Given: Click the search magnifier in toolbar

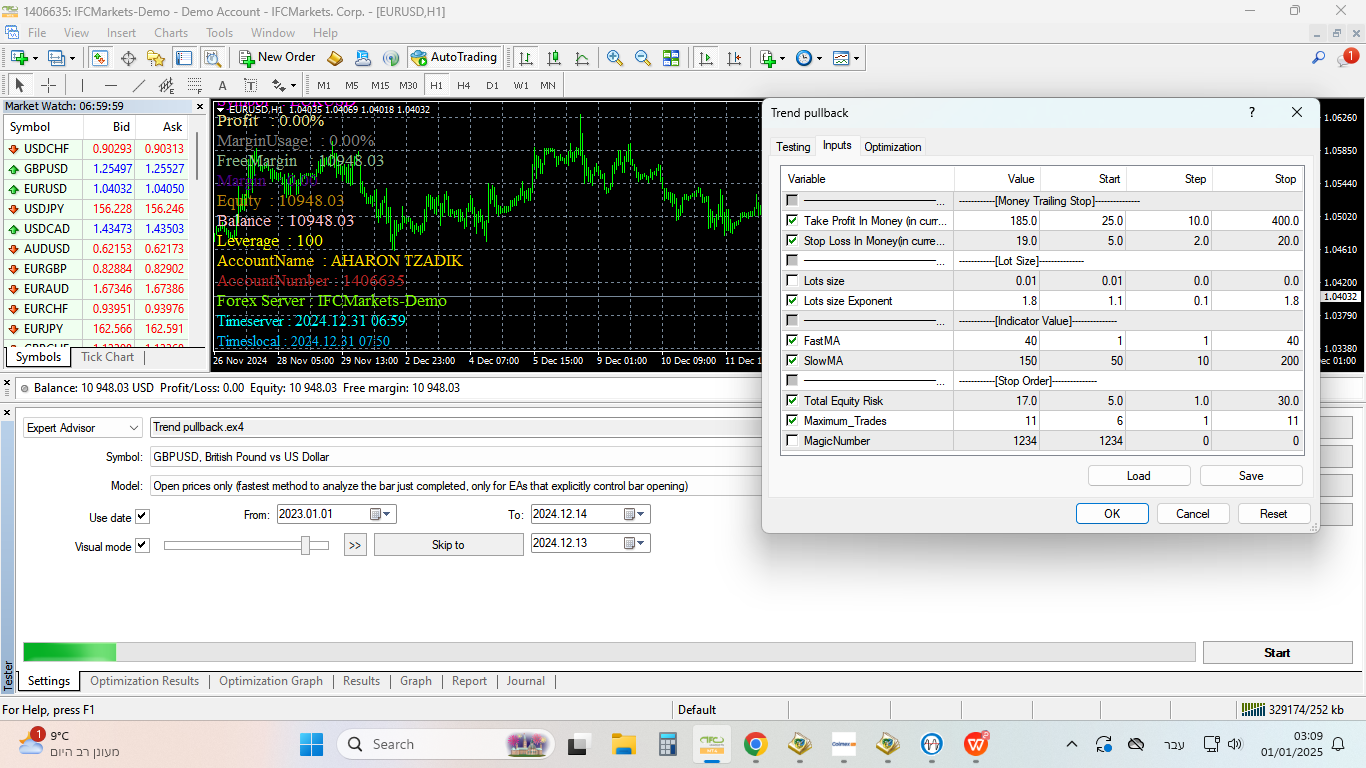Looking at the screenshot, I should 1319,58.
